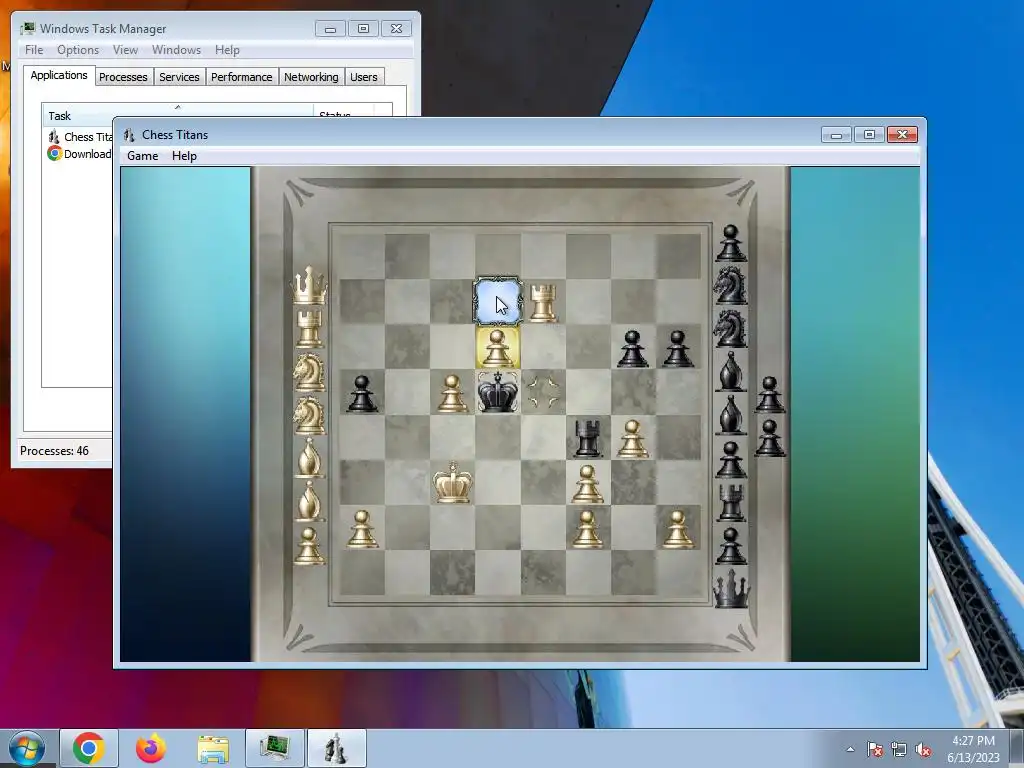This screenshot has height=768, width=1024.
Task: Open Task Manager's Help menu
Action: point(227,50)
